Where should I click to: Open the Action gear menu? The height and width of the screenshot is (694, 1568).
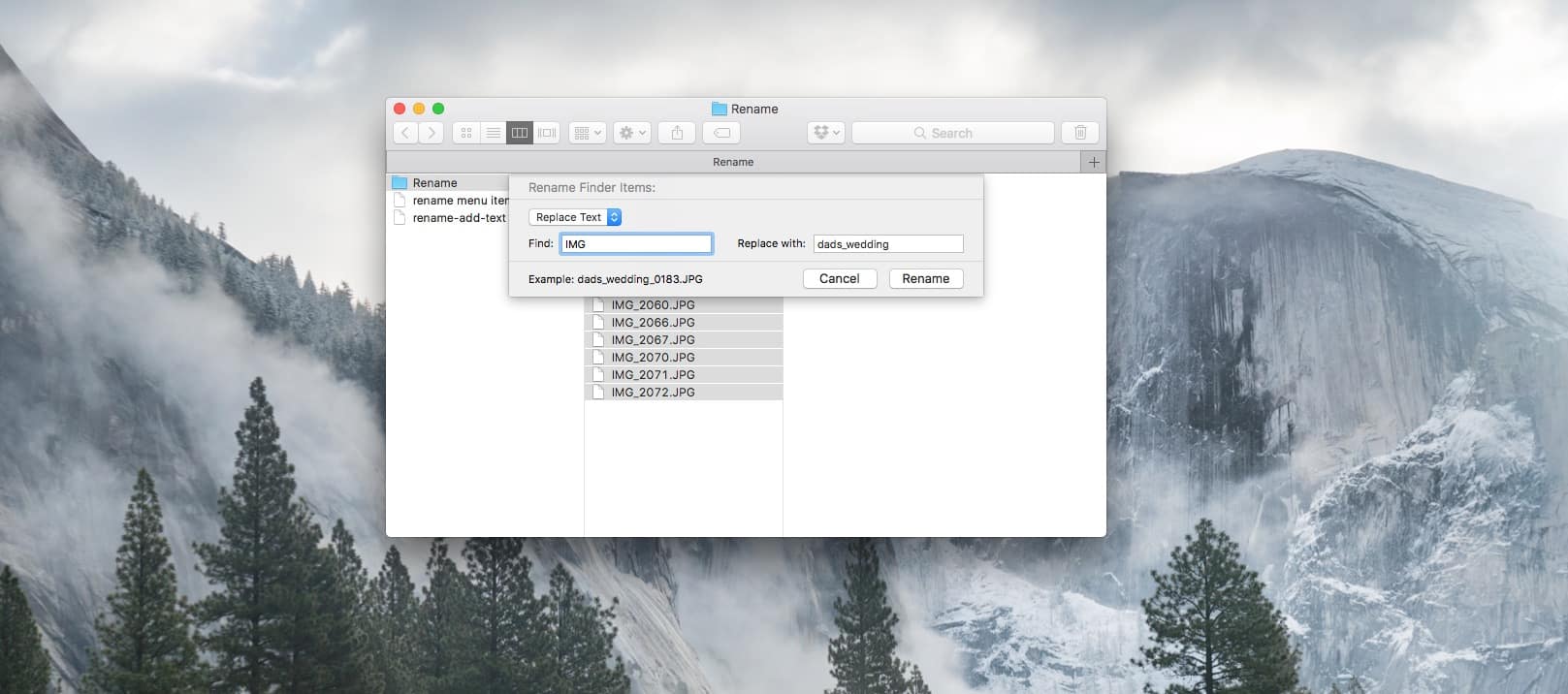pos(631,133)
